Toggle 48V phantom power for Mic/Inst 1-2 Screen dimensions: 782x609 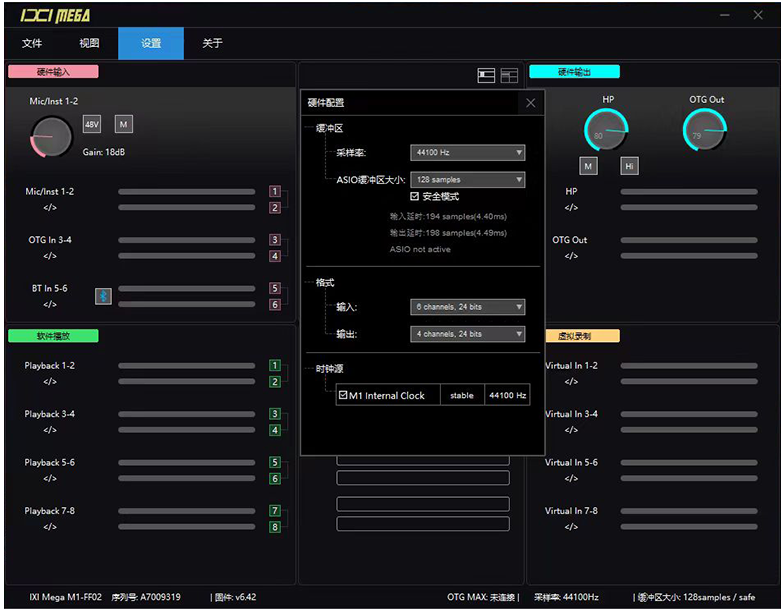(x=92, y=124)
